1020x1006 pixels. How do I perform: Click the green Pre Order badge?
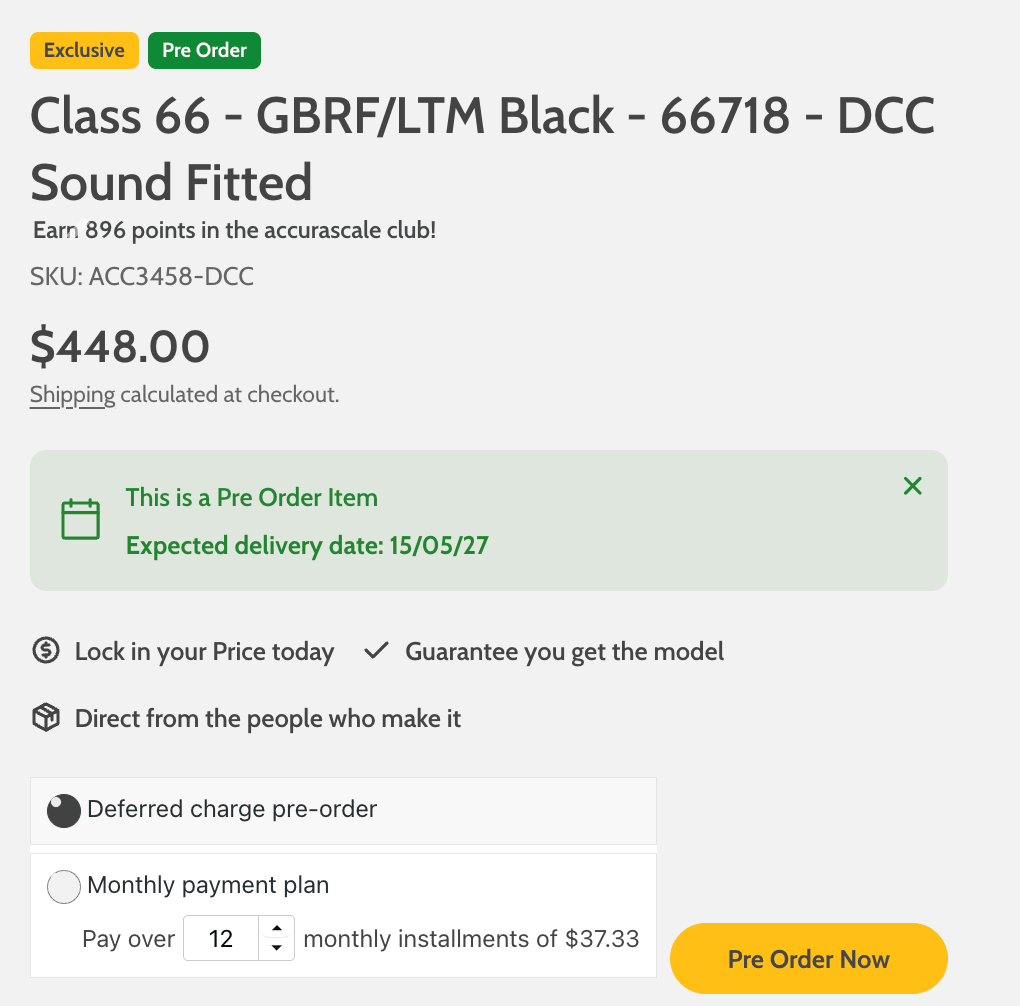point(204,51)
